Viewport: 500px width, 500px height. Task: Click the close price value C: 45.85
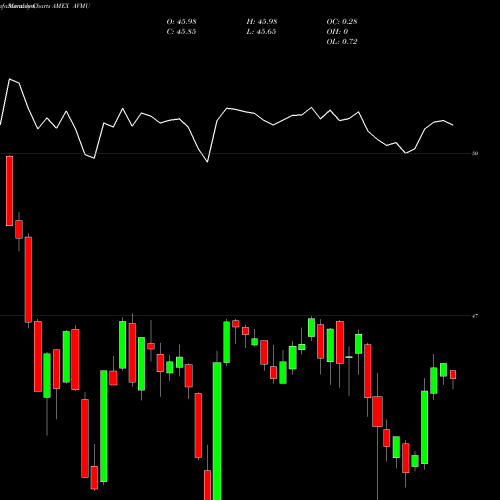pyautogui.click(x=181, y=32)
